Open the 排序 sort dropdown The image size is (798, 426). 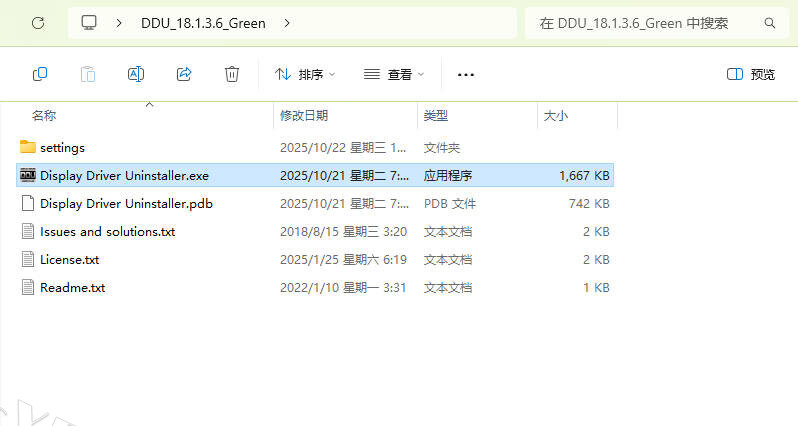tap(305, 74)
